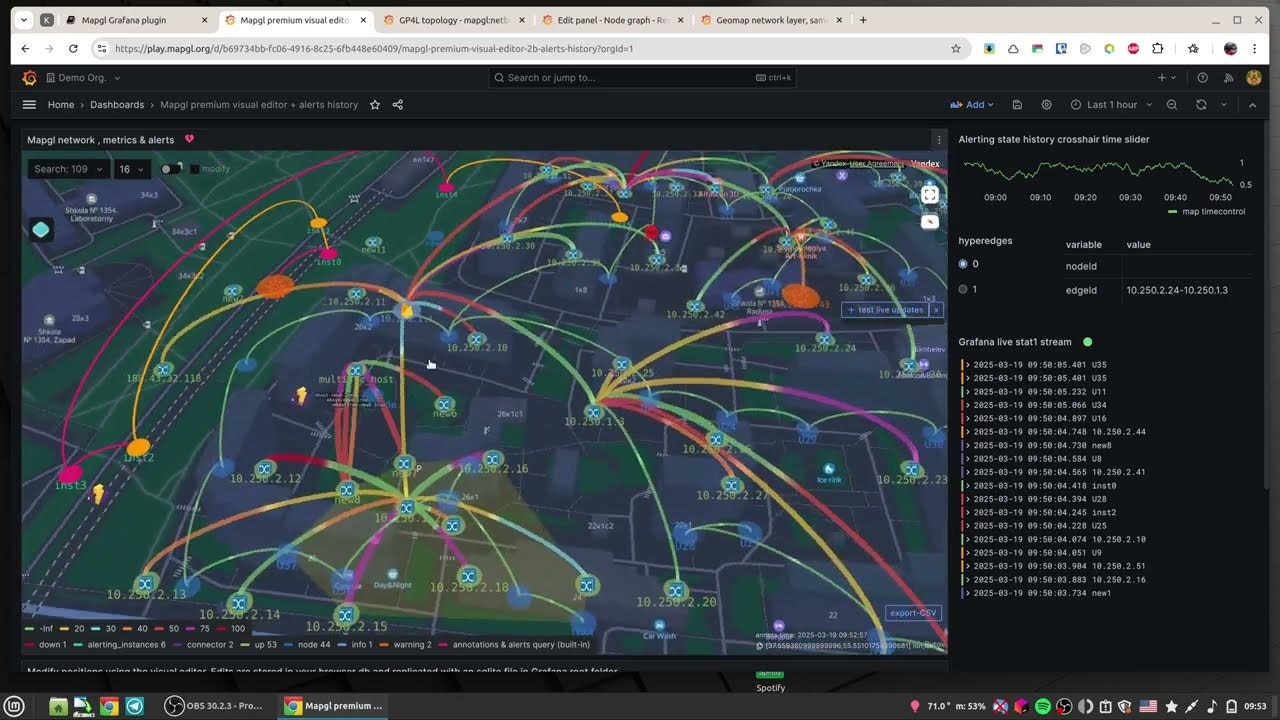The width and height of the screenshot is (1280, 720).
Task: Toggle the modify switch above the map
Action: 171,169
